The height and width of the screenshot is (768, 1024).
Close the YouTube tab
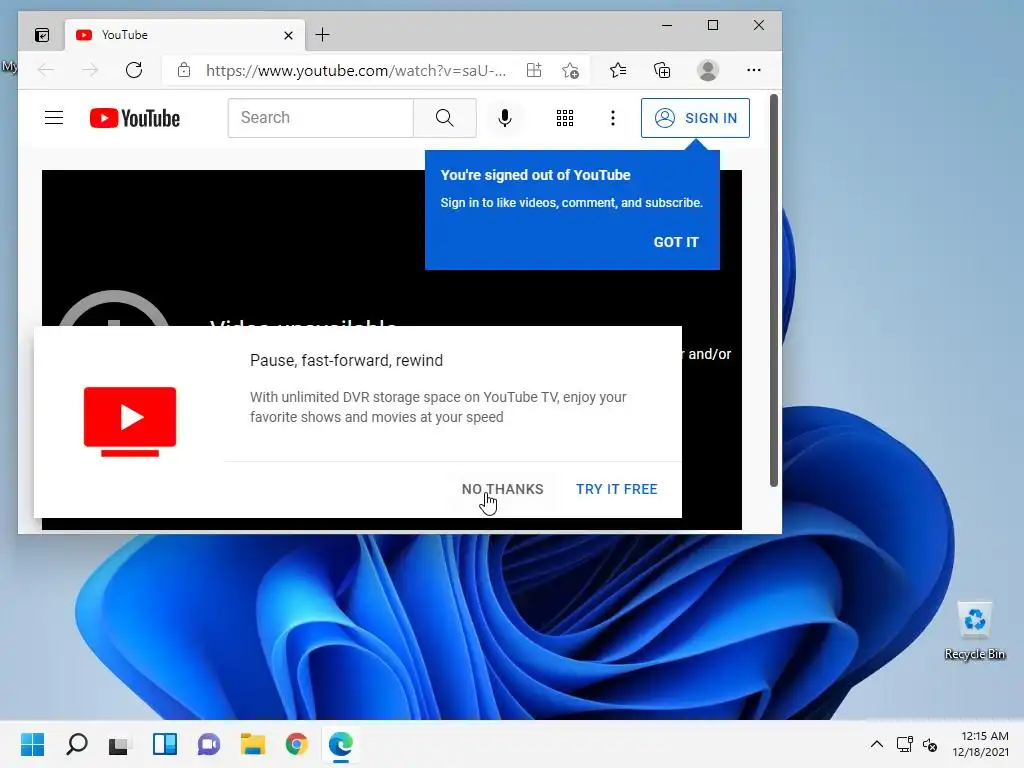click(x=289, y=35)
